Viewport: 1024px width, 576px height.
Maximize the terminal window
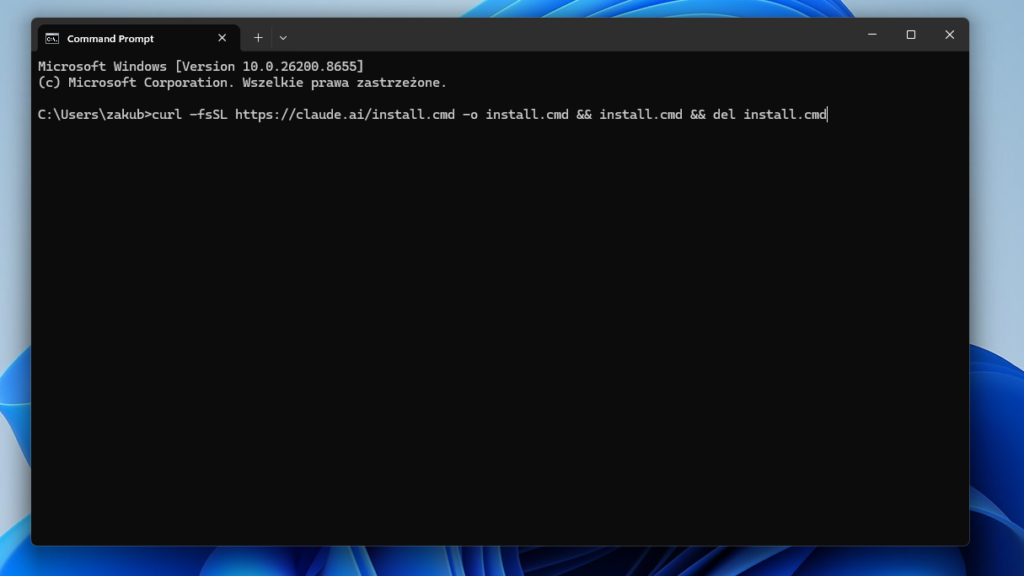[910, 35]
